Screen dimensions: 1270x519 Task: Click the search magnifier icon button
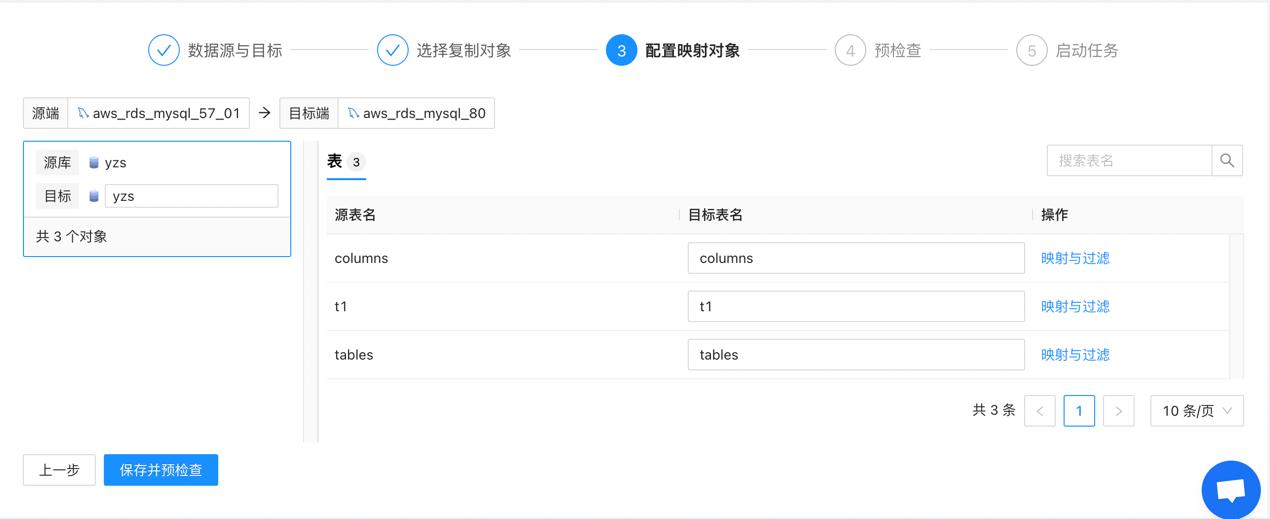point(1227,160)
